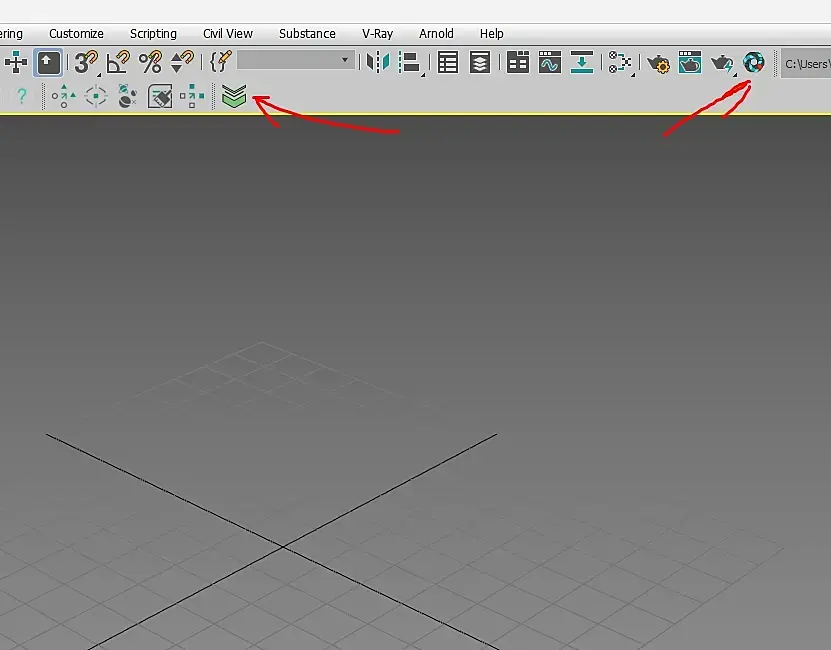Screen dimensions: 831x650
Task: Open the Rendered Frame Window
Action: [690, 62]
